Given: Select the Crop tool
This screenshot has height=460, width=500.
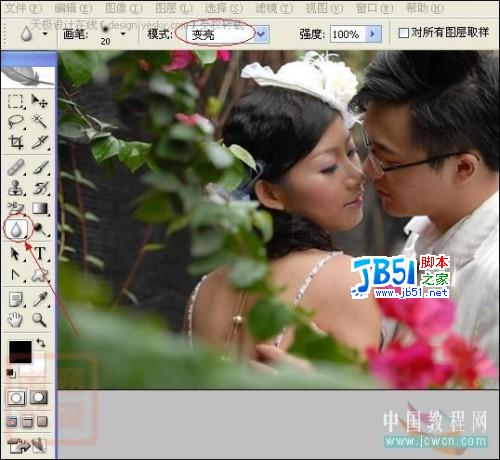Looking at the screenshot, I should click(x=16, y=143).
